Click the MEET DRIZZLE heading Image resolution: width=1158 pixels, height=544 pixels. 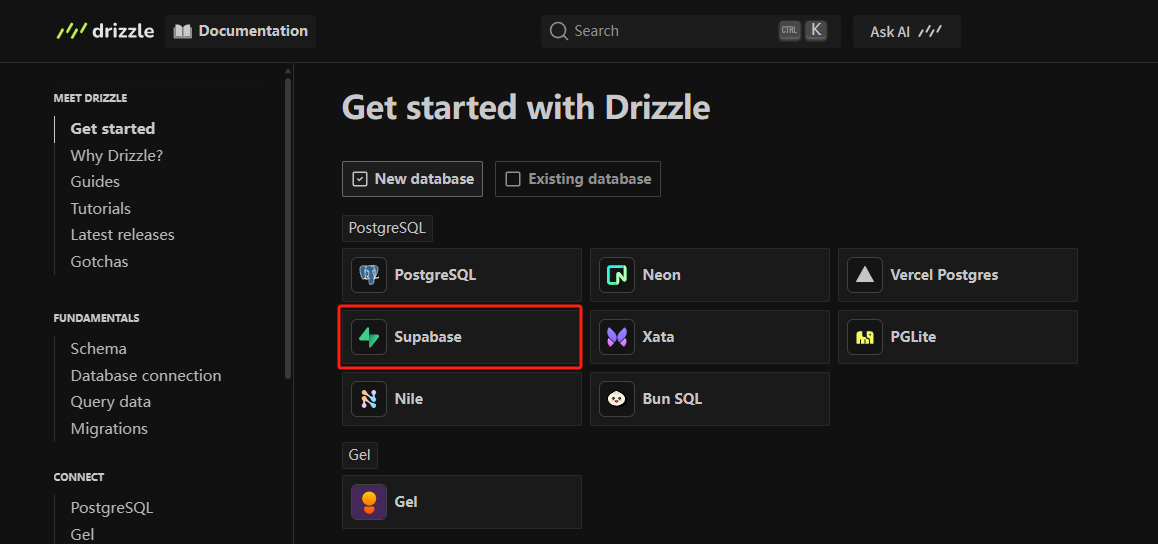[90, 98]
